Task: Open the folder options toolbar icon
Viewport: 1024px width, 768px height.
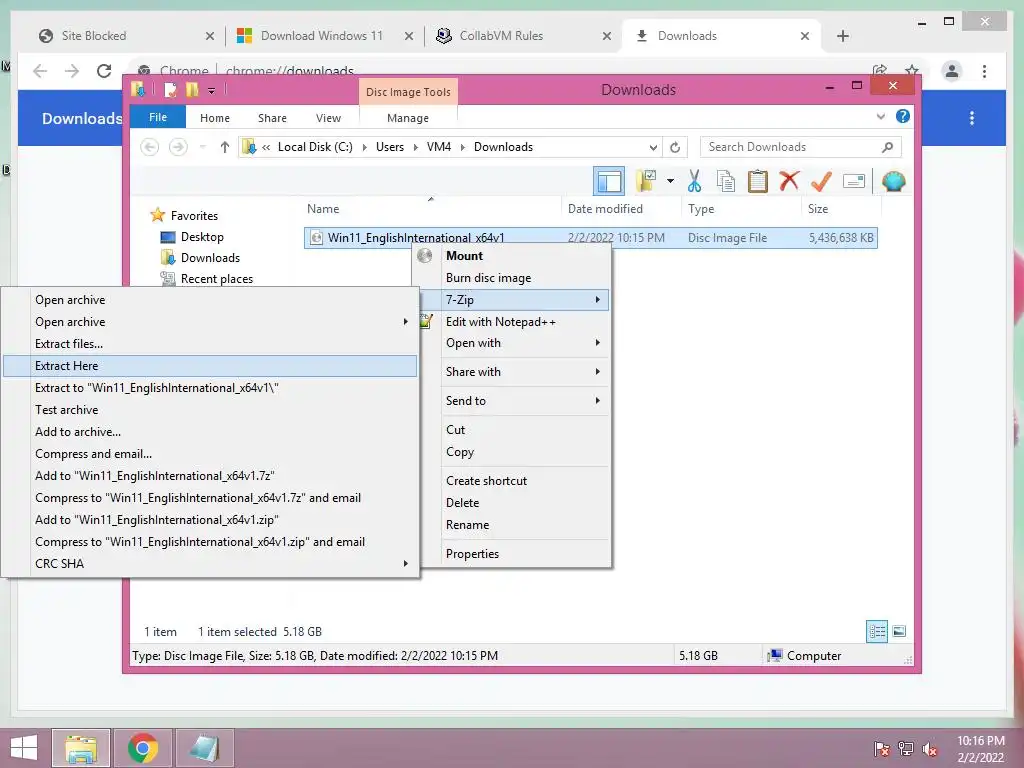Action: 646,181
